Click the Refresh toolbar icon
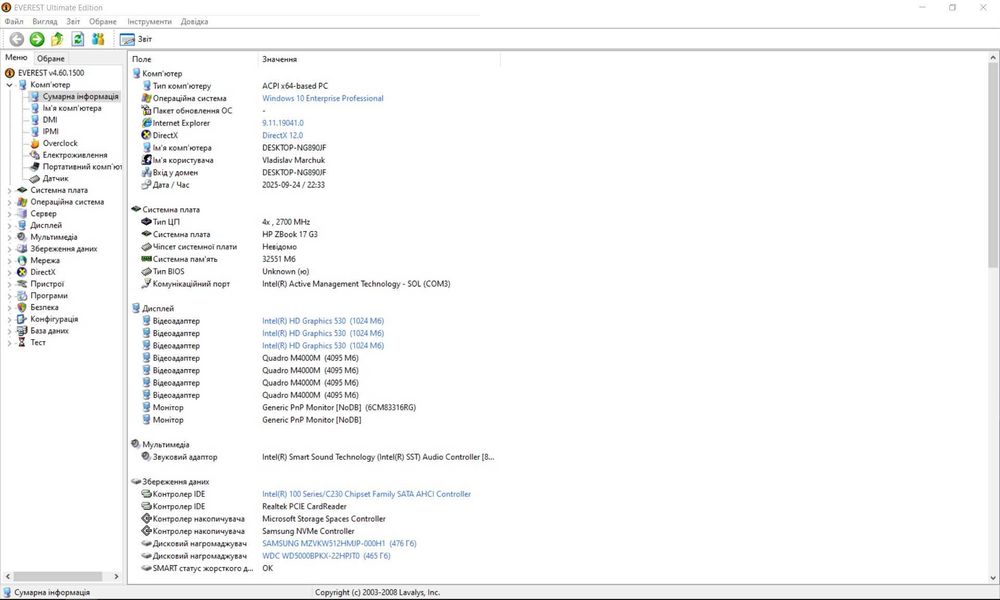The width and height of the screenshot is (1000, 600). point(78,39)
